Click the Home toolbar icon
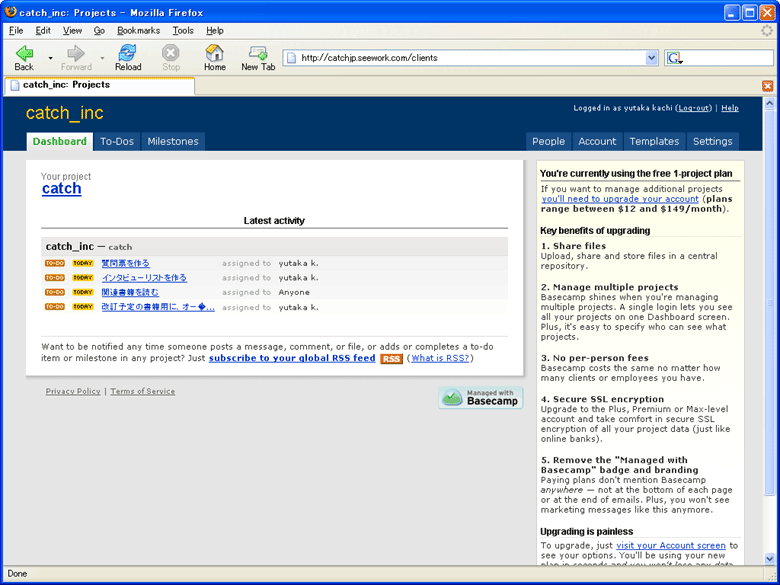This screenshot has height=585, width=780. click(x=214, y=53)
